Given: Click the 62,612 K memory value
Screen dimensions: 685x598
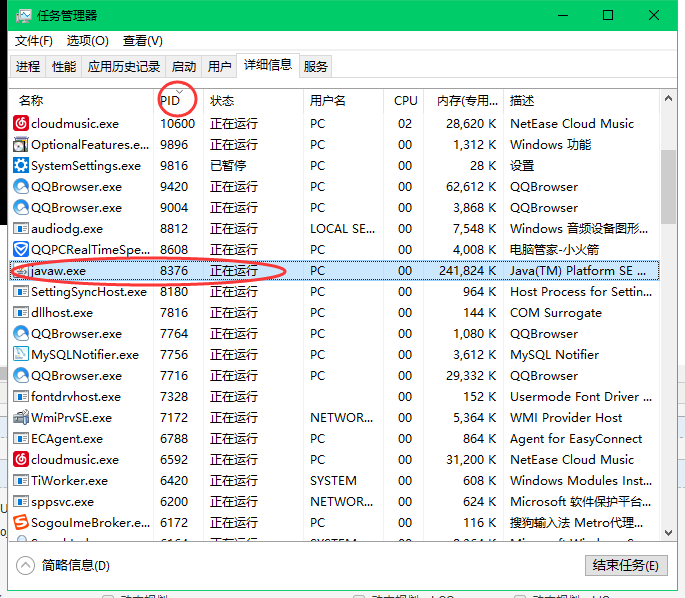Looking at the screenshot, I should [x=471, y=187].
